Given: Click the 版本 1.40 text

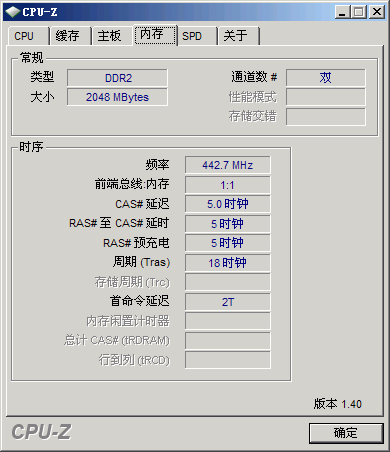Looking at the screenshot, I should [338, 404].
